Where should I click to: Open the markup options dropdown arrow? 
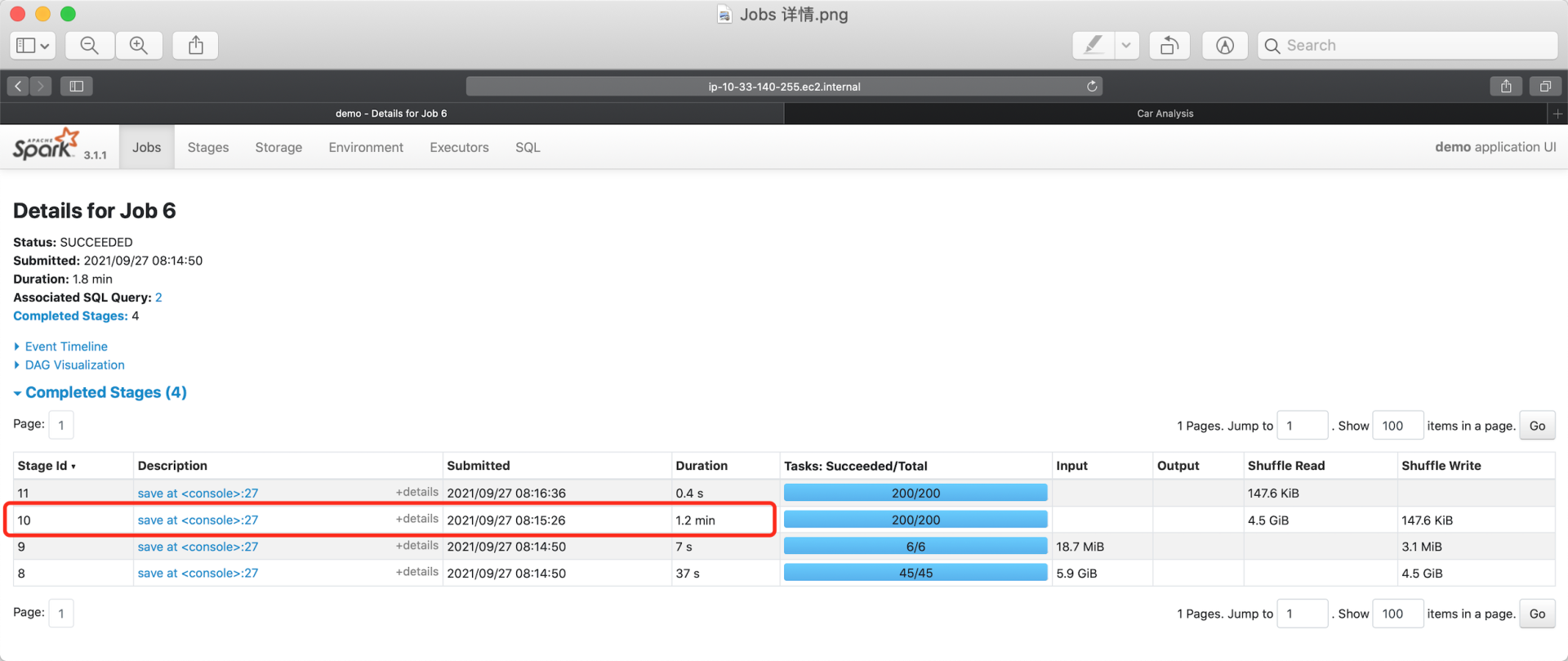(x=1126, y=46)
